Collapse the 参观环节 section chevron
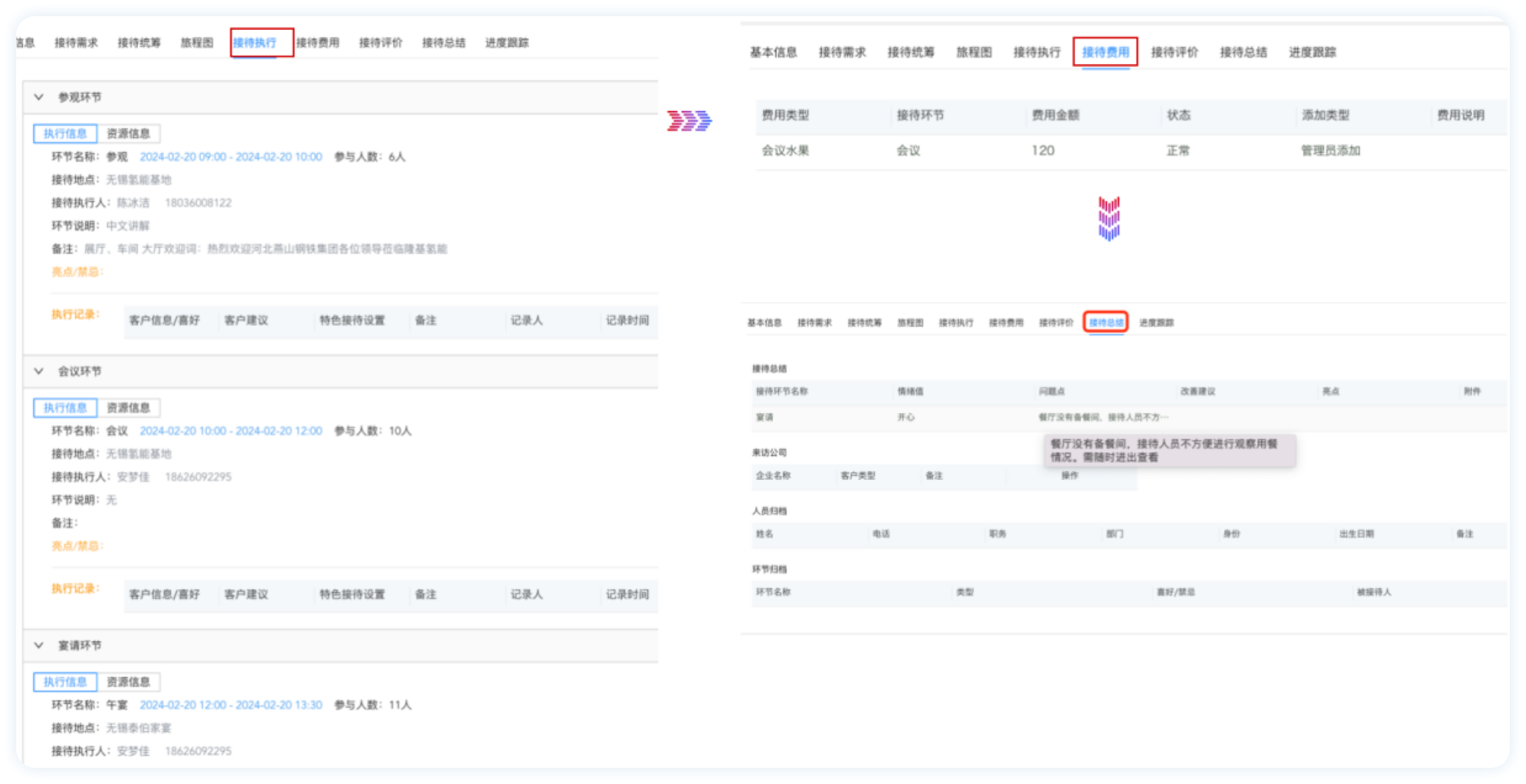The height and width of the screenshot is (784, 1526). [x=39, y=97]
